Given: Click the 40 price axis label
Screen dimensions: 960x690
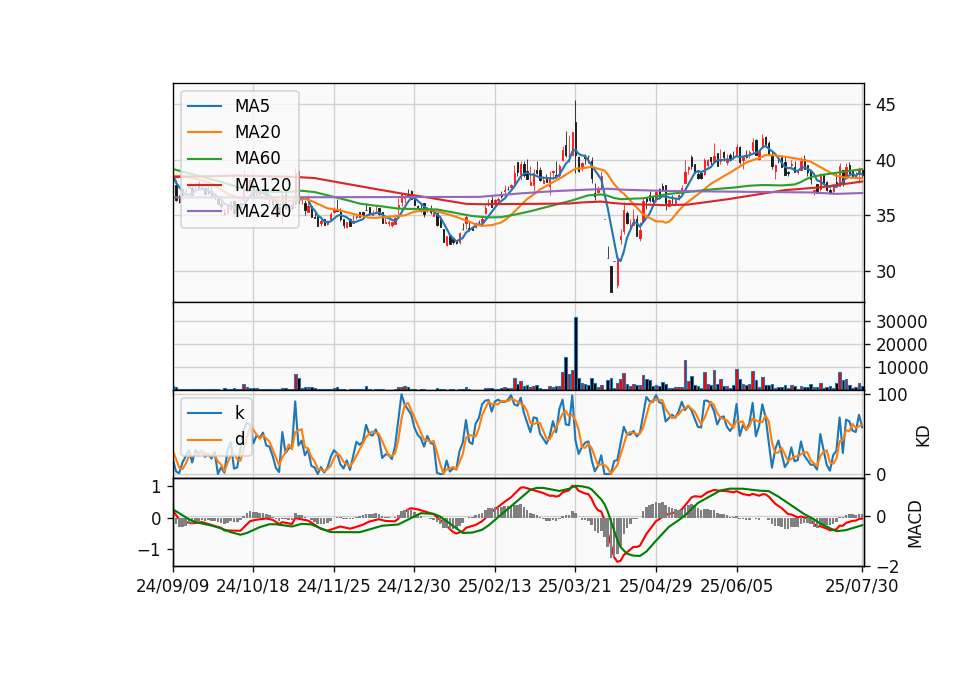Looking at the screenshot, I should point(885,161).
